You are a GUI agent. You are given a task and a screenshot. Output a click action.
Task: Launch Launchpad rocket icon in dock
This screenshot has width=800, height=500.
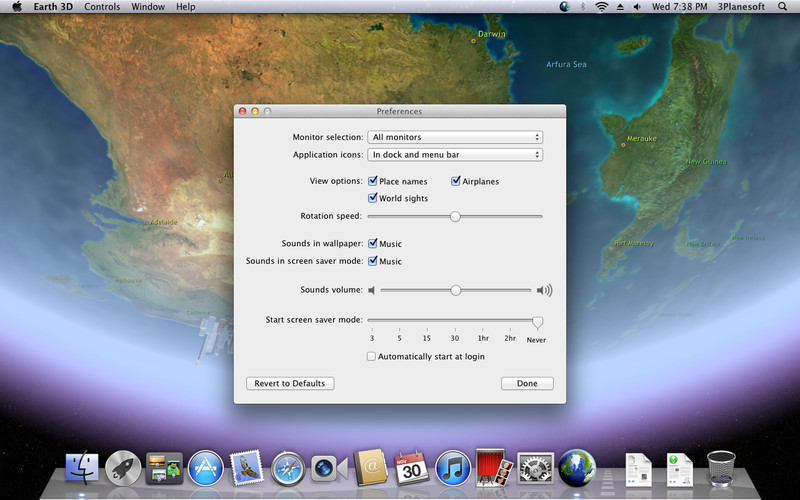coord(123,467)
